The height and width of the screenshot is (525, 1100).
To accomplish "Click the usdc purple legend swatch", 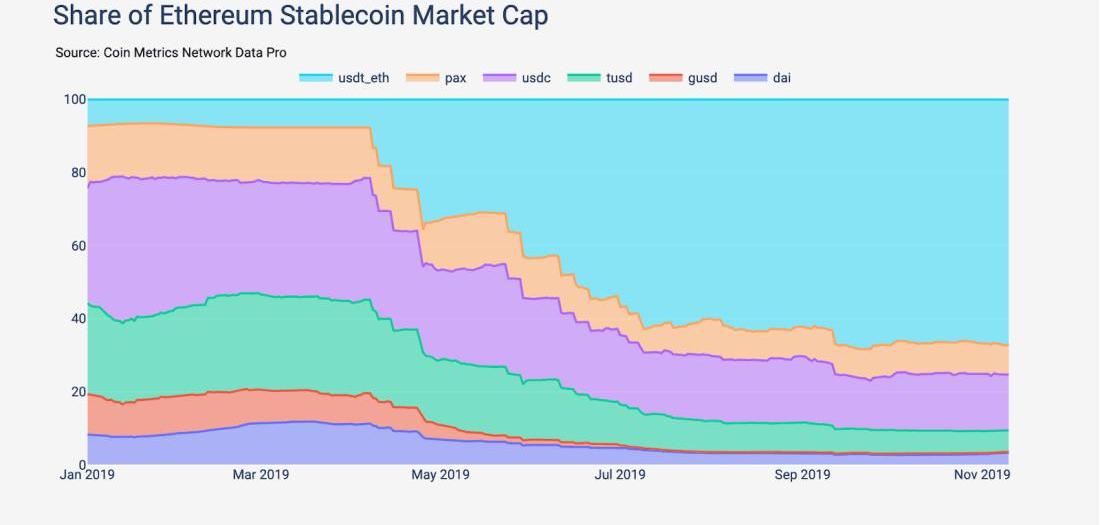I will click(x=499, y=78).
